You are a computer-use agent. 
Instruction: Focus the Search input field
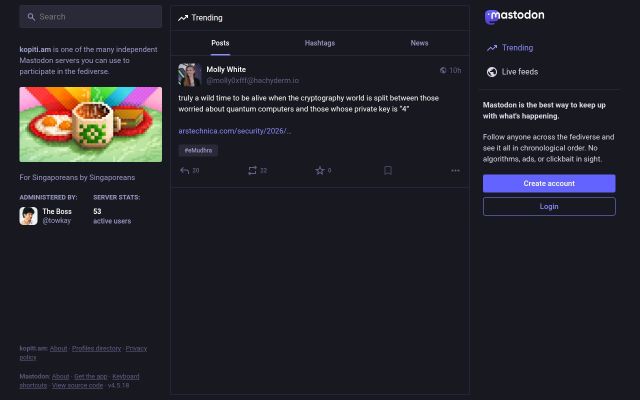(x=91, y=17)
